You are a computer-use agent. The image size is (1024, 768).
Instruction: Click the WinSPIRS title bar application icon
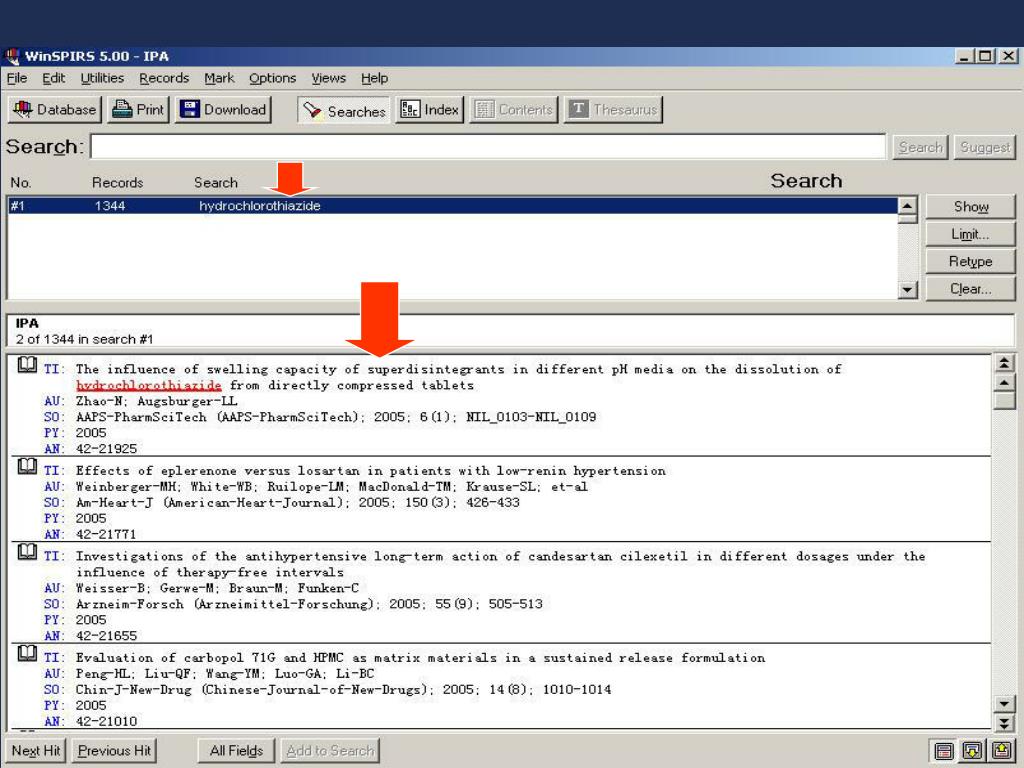point(12,56)
